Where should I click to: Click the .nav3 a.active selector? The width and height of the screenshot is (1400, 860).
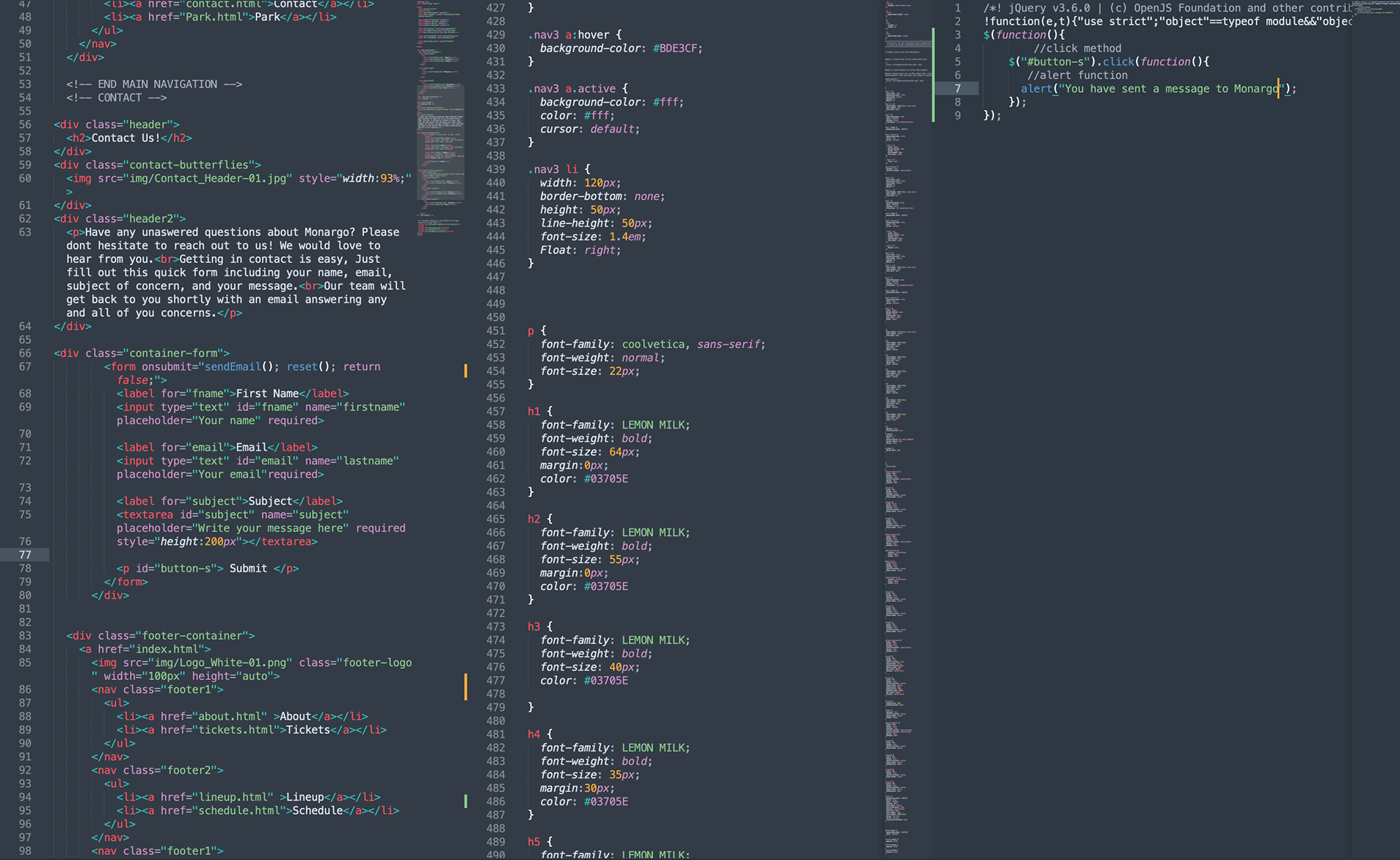coord(572,89)
